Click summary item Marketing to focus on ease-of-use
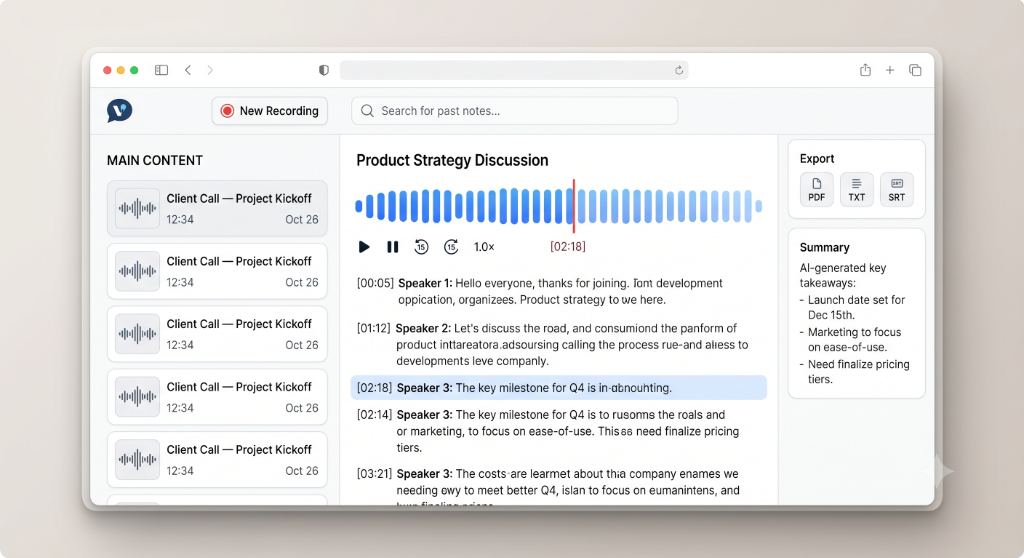Viewport: 1024px width, 558px height. [851, 340]
